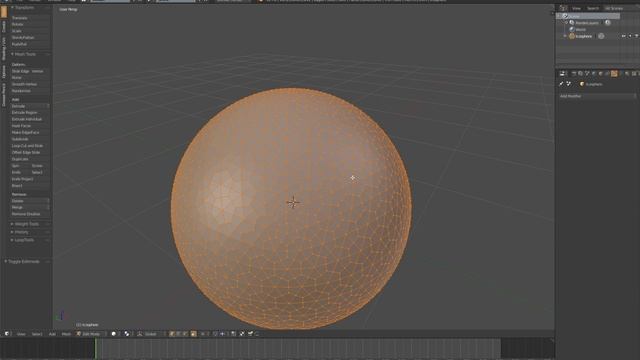640x360 pixels.
Task: Open View menu in 3D view header
Action: point(21,333)
